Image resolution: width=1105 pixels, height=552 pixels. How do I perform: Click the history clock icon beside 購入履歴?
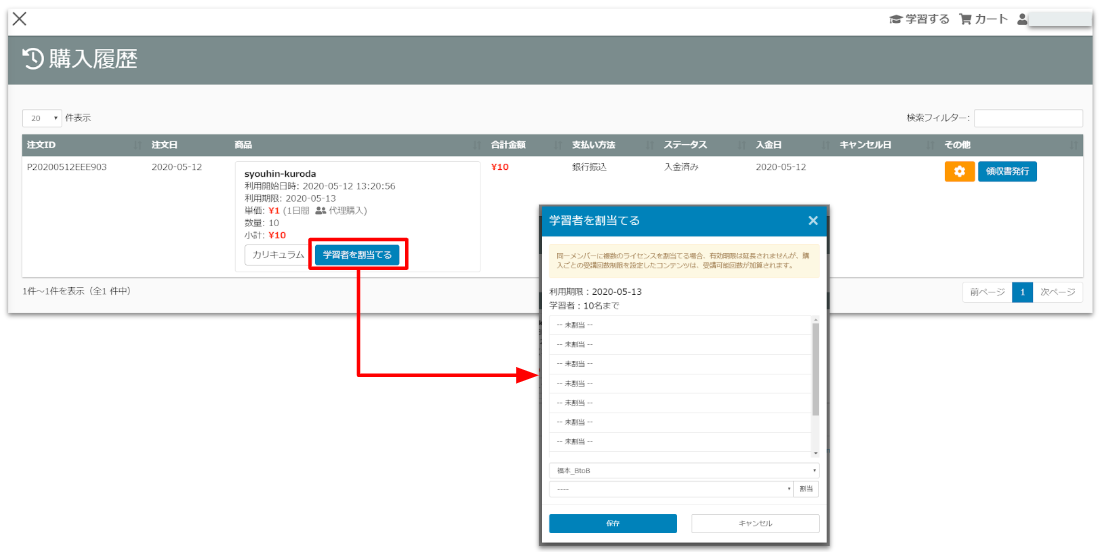33,60
